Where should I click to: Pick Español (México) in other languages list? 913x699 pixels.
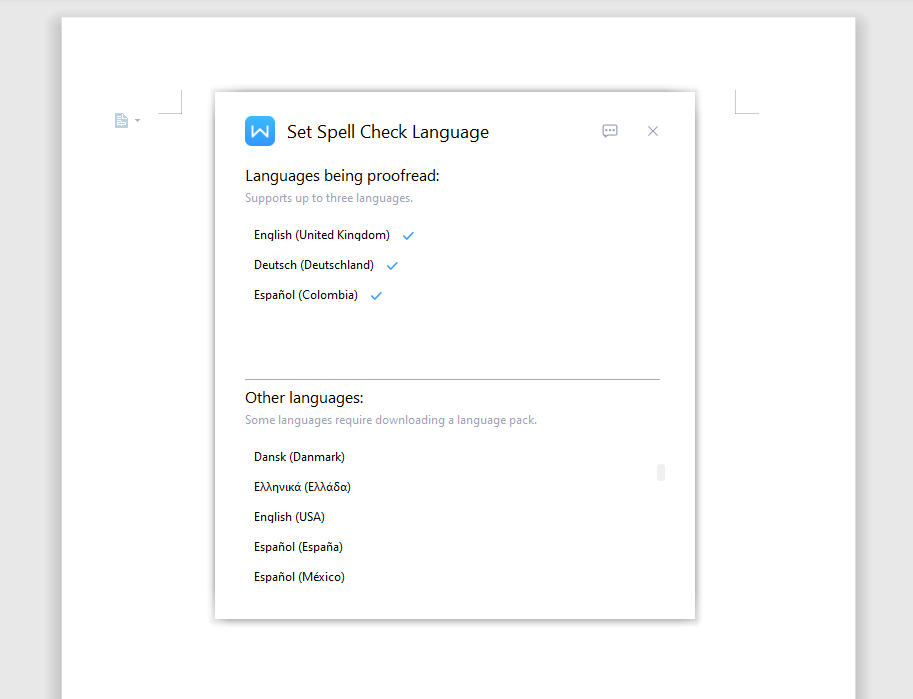point(299,577)
